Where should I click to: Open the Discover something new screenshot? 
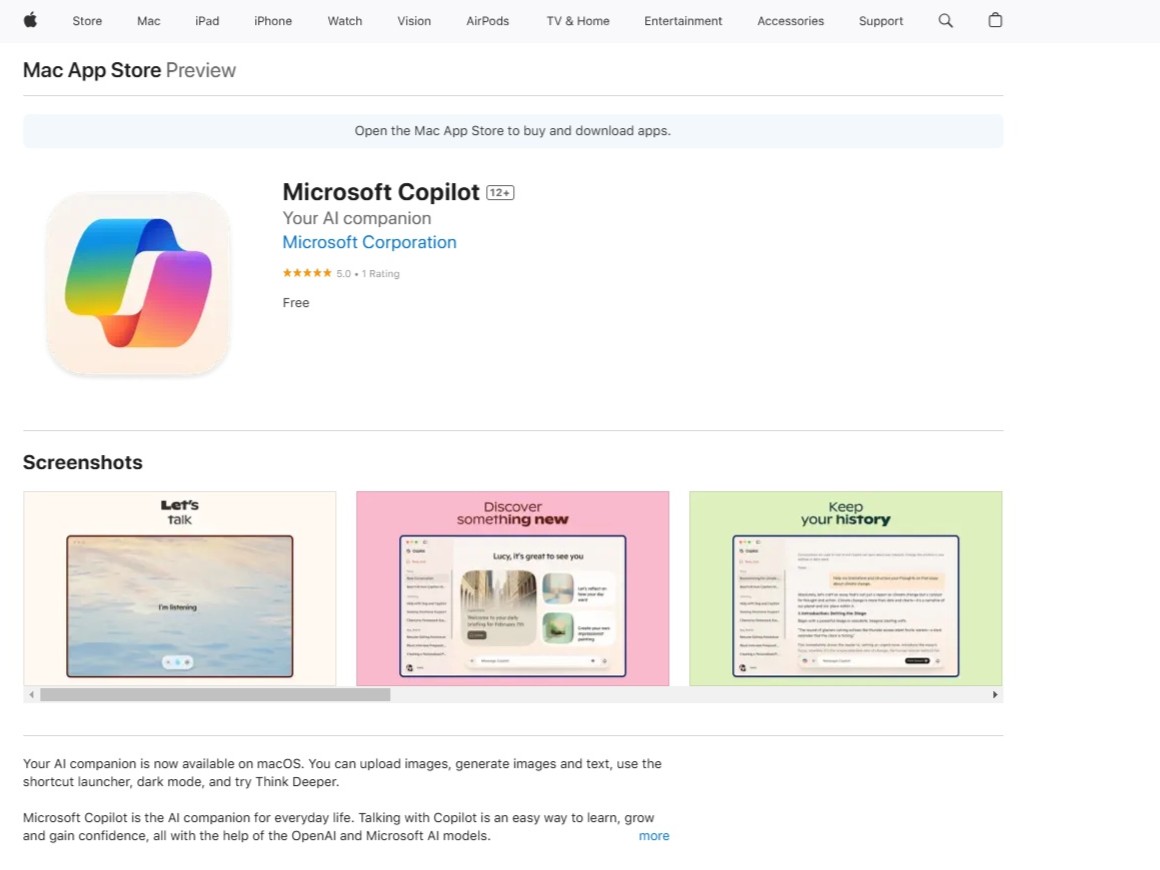tap(513, 588)
